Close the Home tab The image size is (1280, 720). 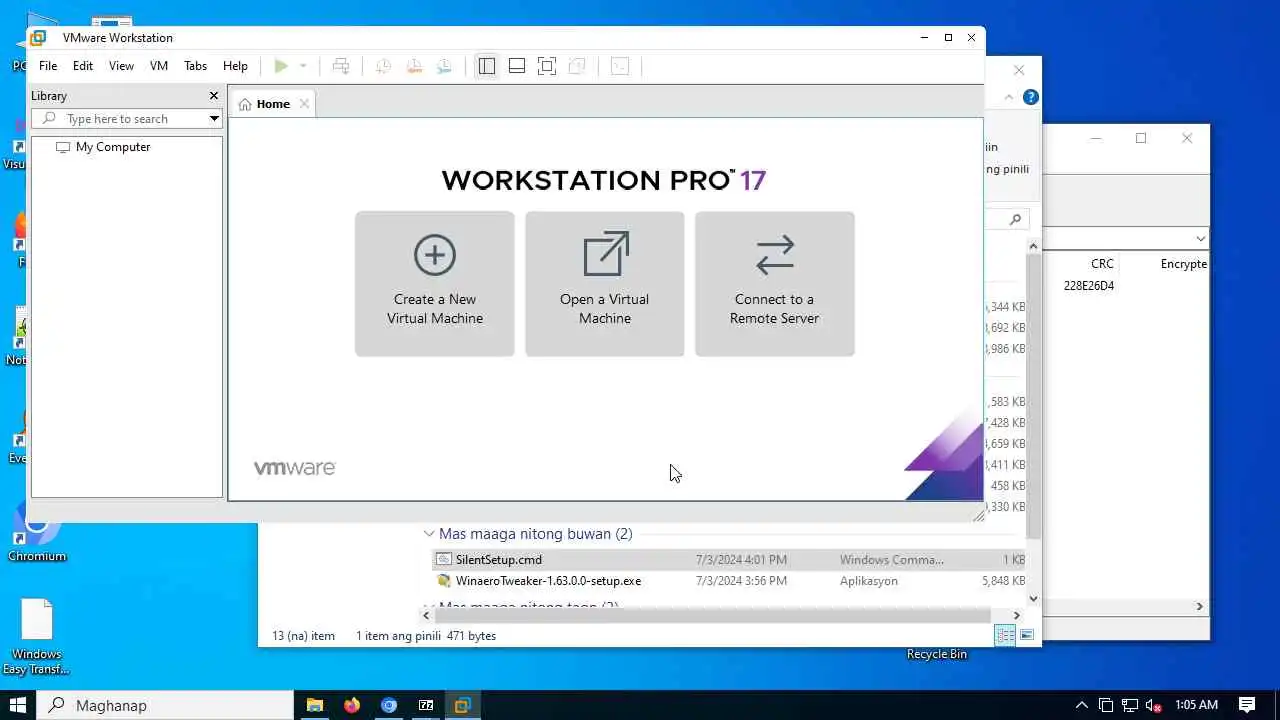coord(304,104)
